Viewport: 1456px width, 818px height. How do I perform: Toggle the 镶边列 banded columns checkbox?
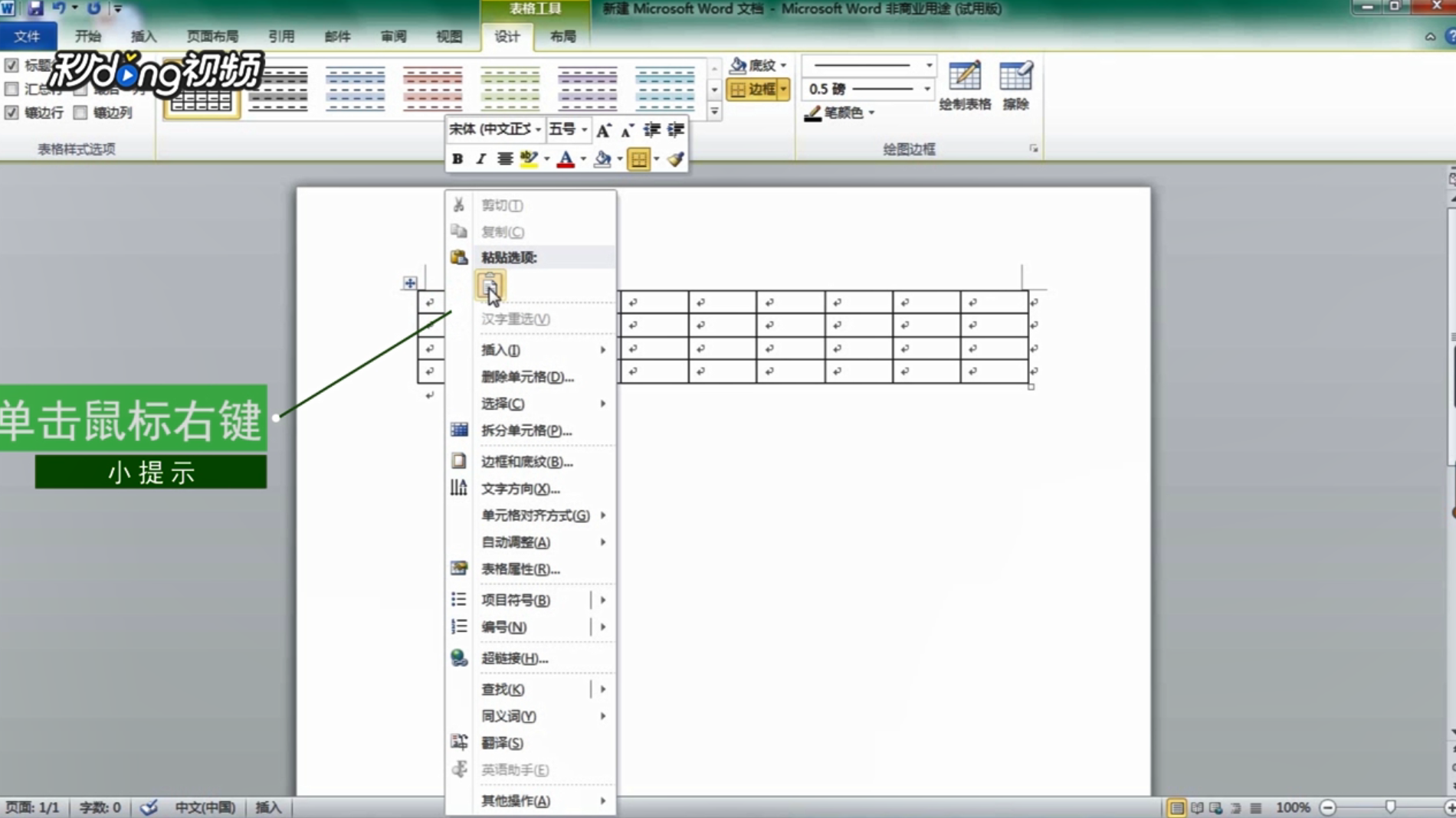80,113
